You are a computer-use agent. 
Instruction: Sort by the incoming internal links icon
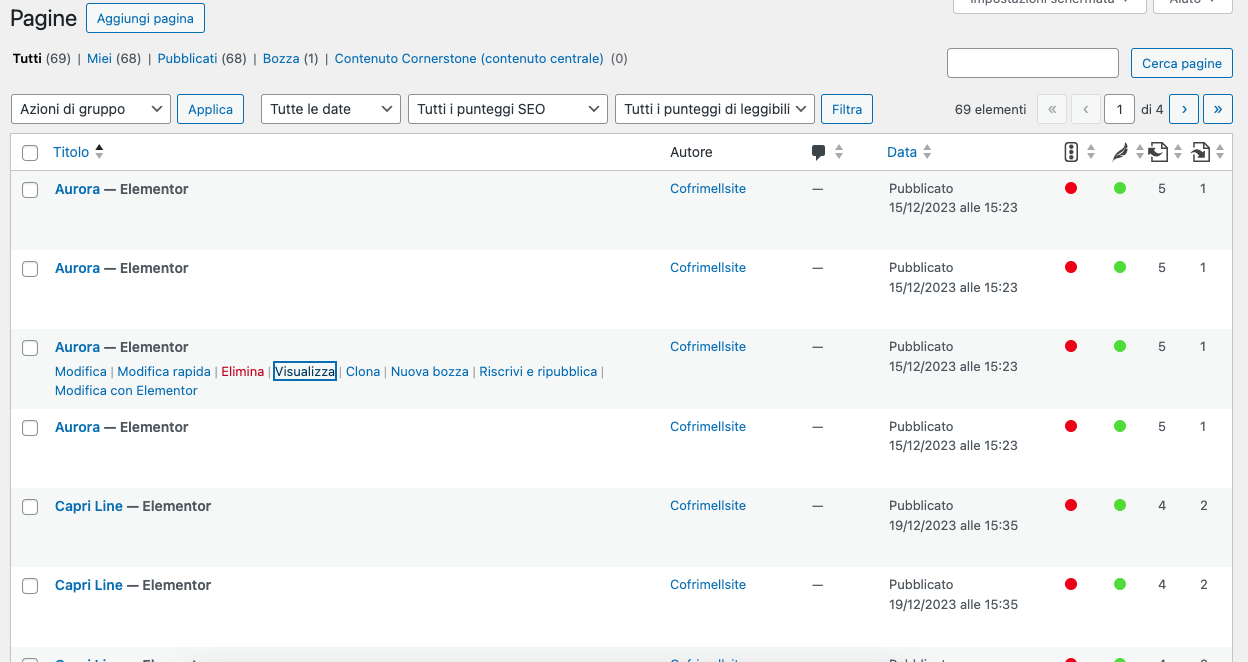coord(1209,152)
